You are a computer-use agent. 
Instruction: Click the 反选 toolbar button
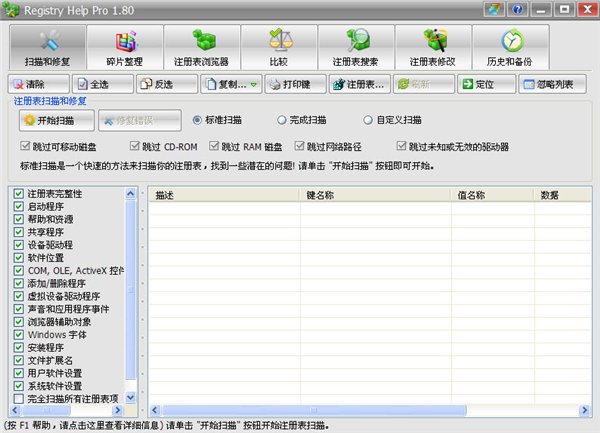click(x=167, y=84)
